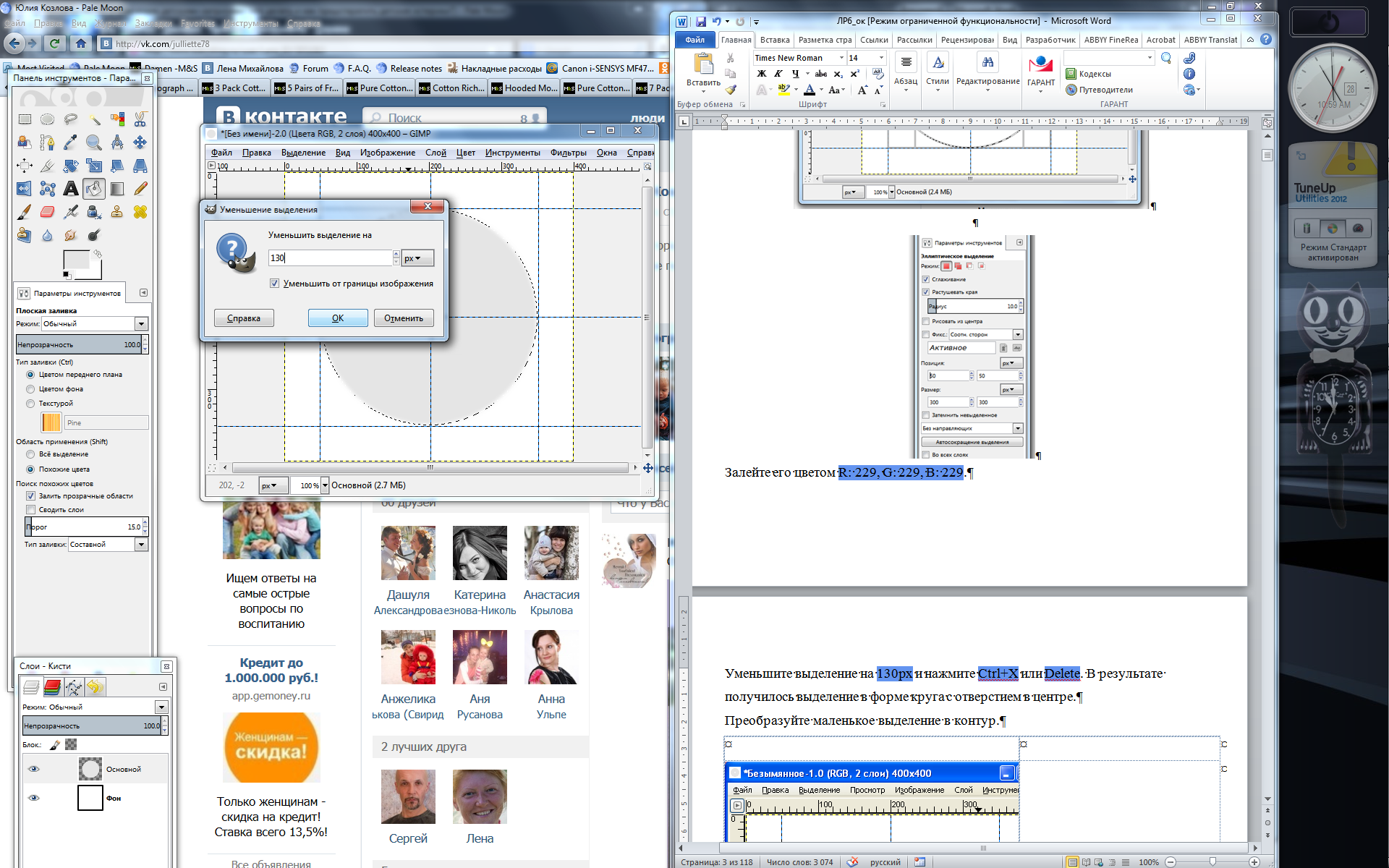Hide the Фон layer with eye icon
The height and width of the screenshot is (868, 1389).
click(x=33, y=798)
